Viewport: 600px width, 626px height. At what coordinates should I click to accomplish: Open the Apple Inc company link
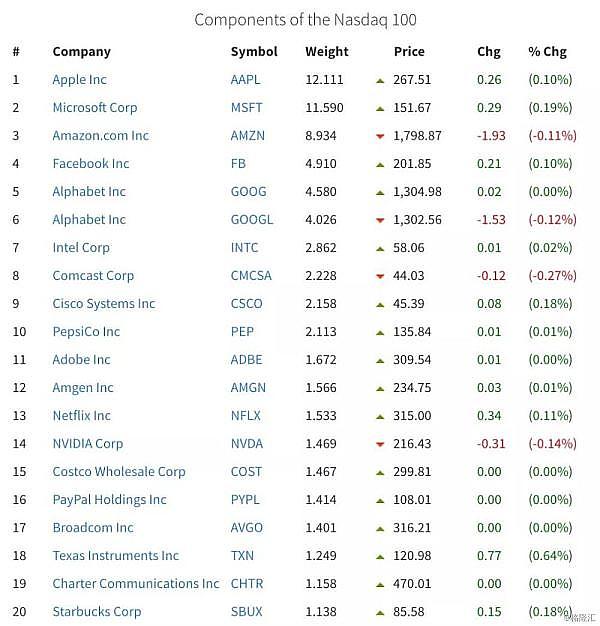click(79, 80)
